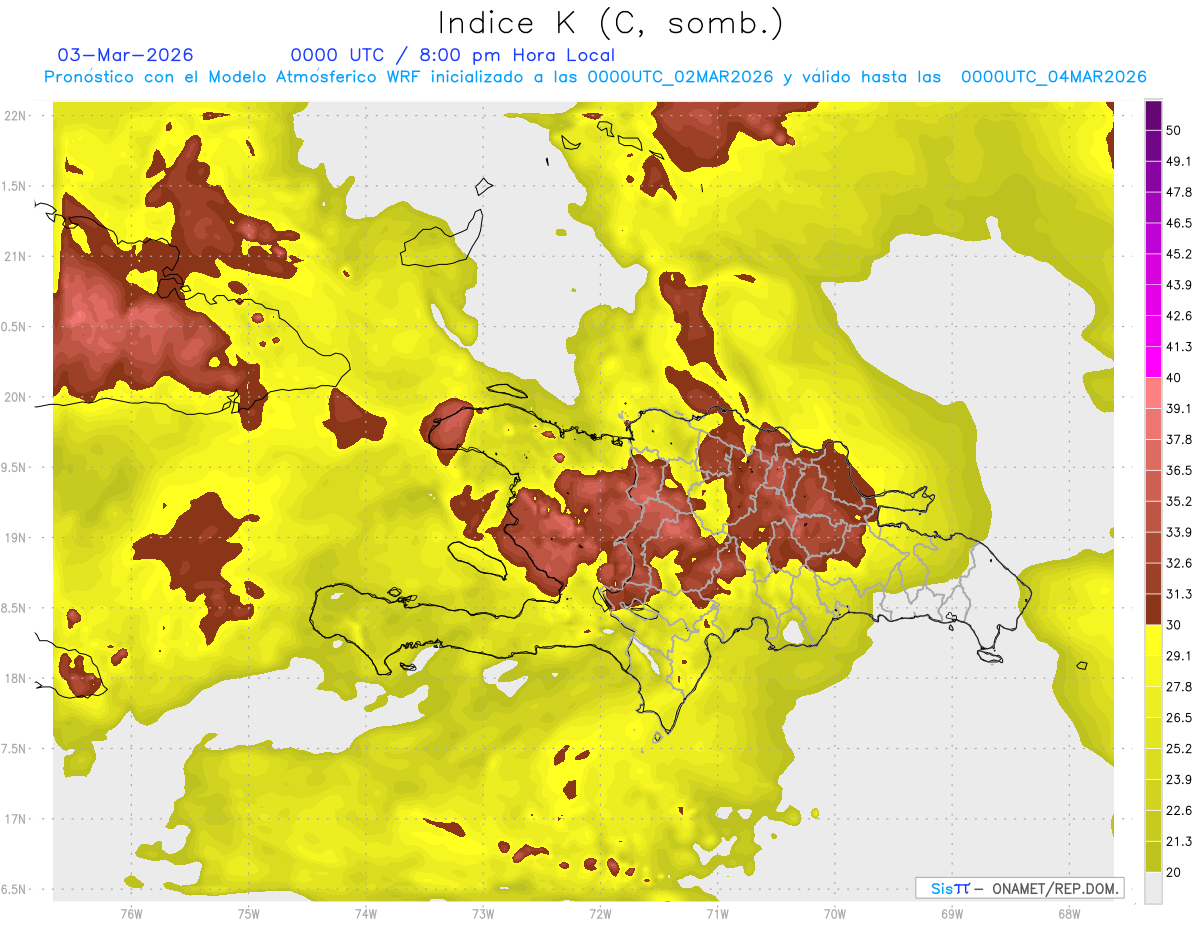
Task: Click the '23.9' value on the color scale
Action: coord(1179,779)
